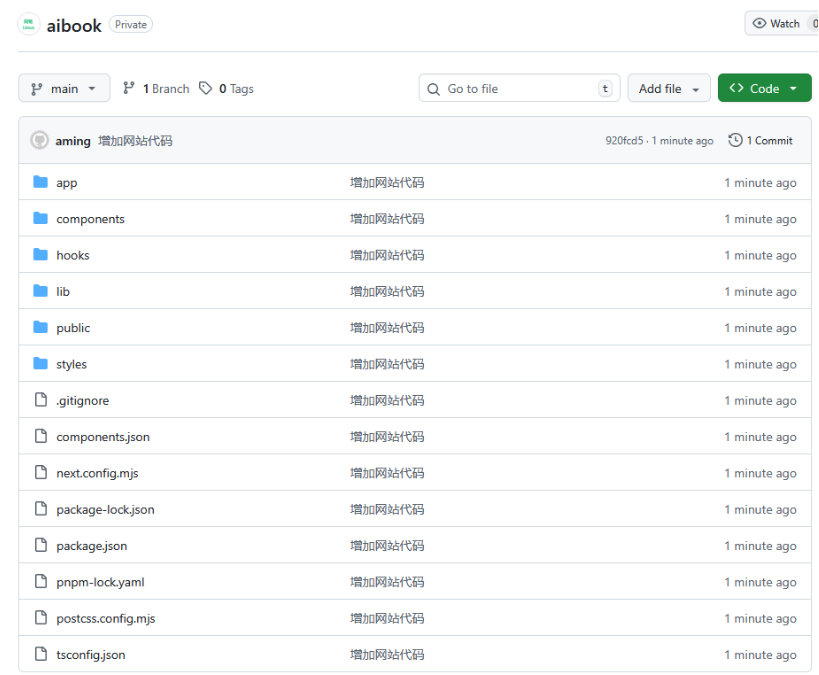Click '1 minute ago' in styles row
Viewport: 819px width, 675px height.
(760, 364)
